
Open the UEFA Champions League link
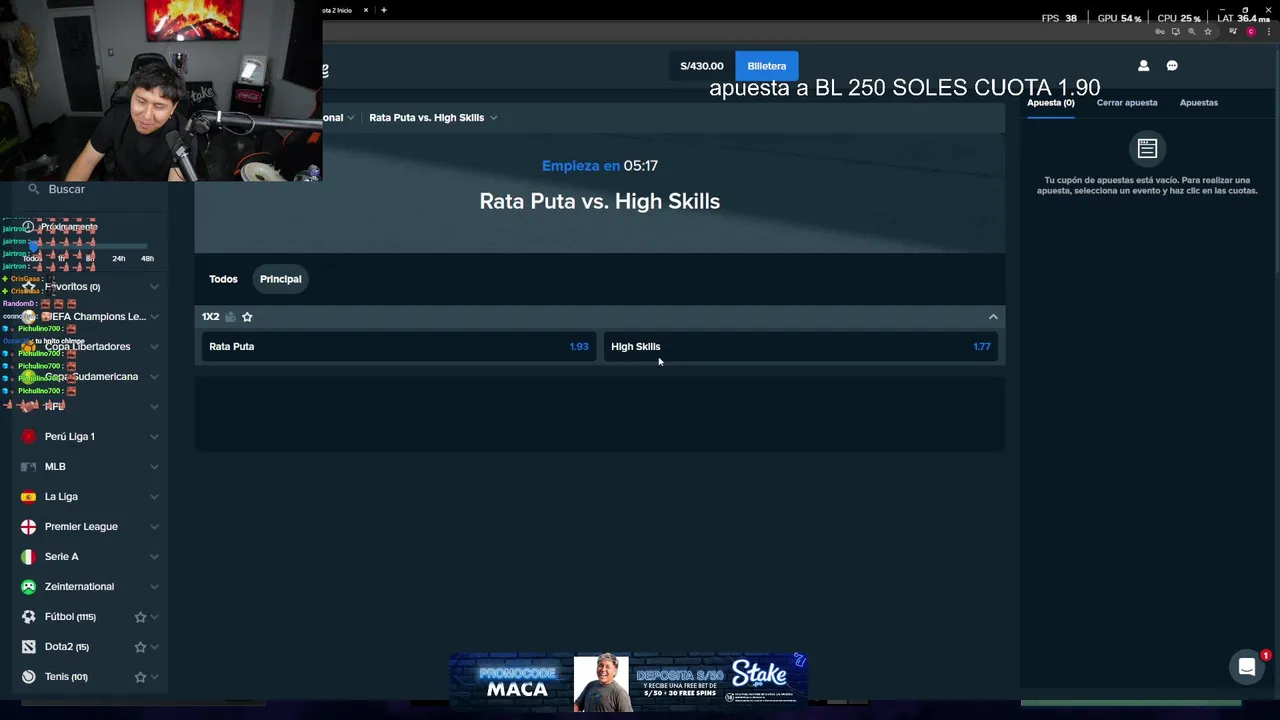(x=95, y=317)
